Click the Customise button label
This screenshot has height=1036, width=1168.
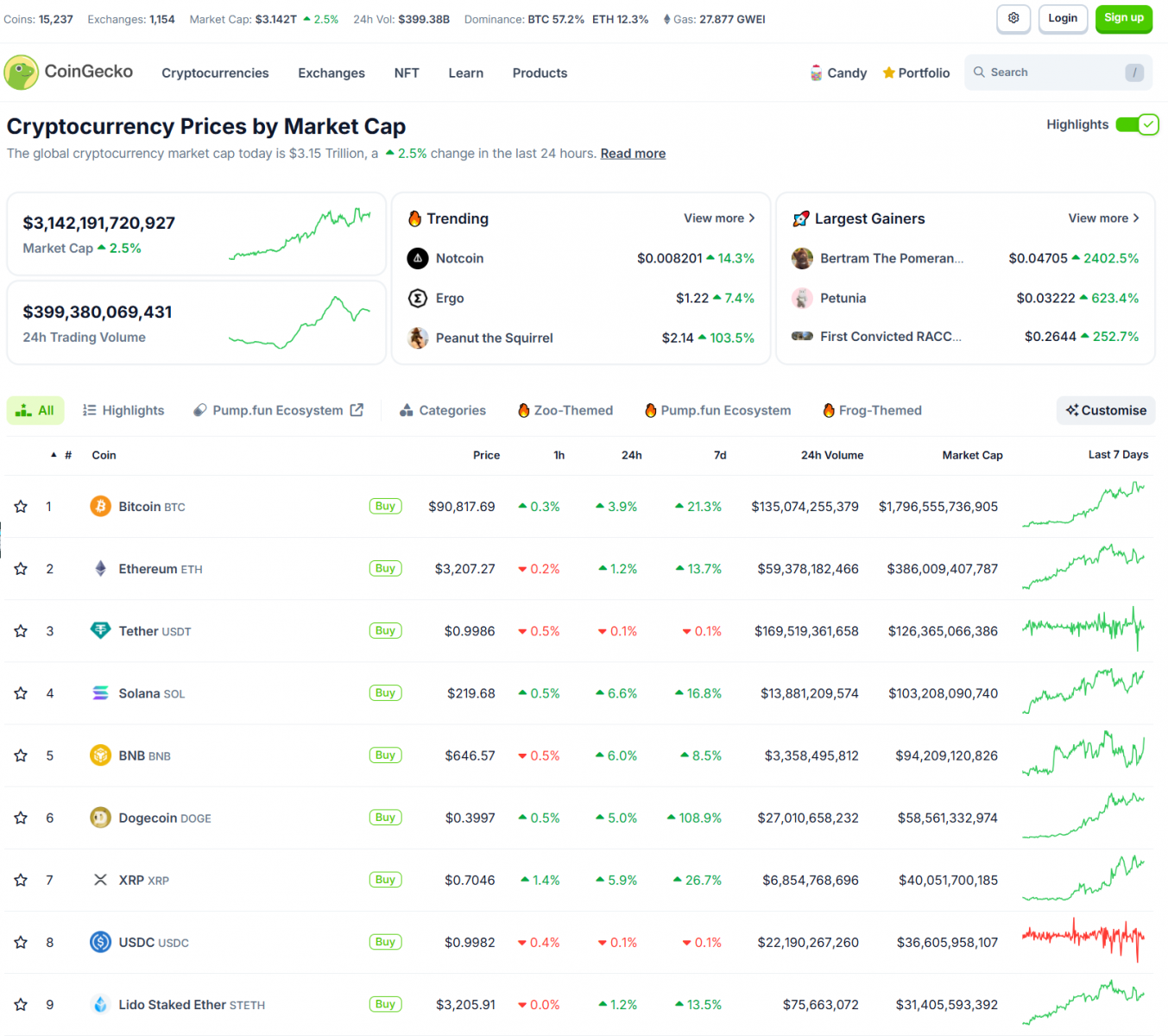tap(1114, 410)
